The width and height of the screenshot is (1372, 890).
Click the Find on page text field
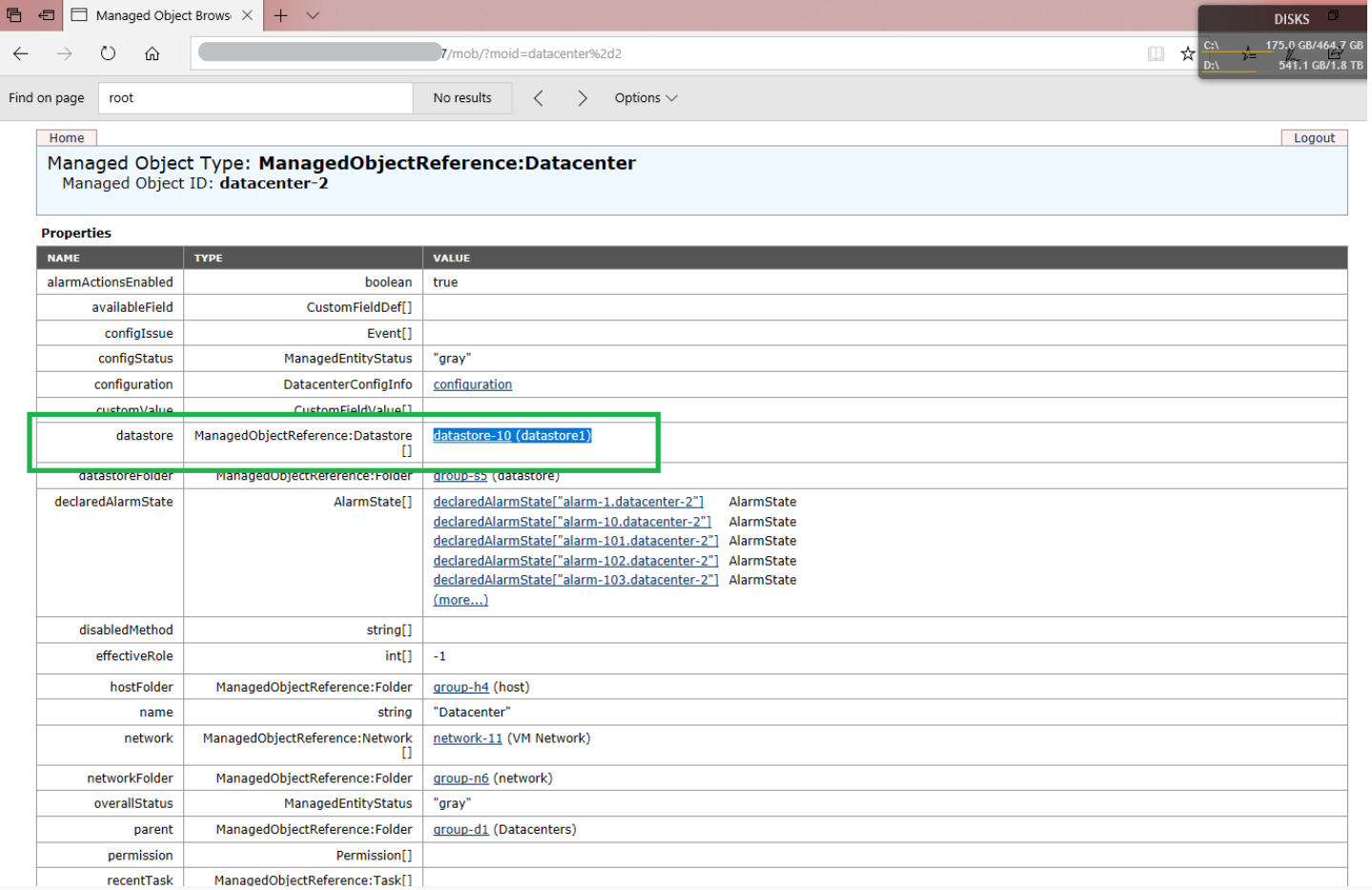[x=255, y=98]
